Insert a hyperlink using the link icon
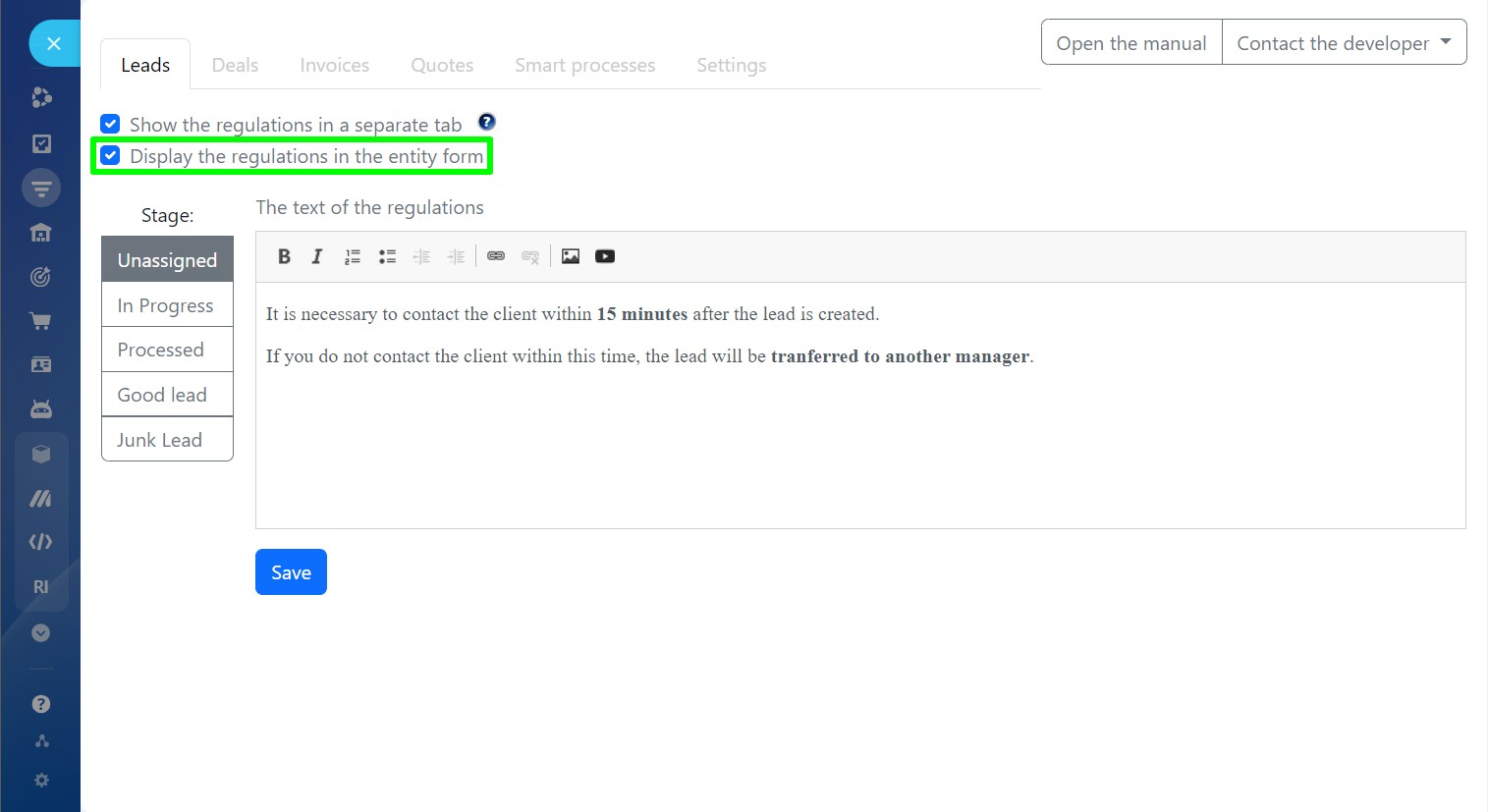 tap(496, 256)
